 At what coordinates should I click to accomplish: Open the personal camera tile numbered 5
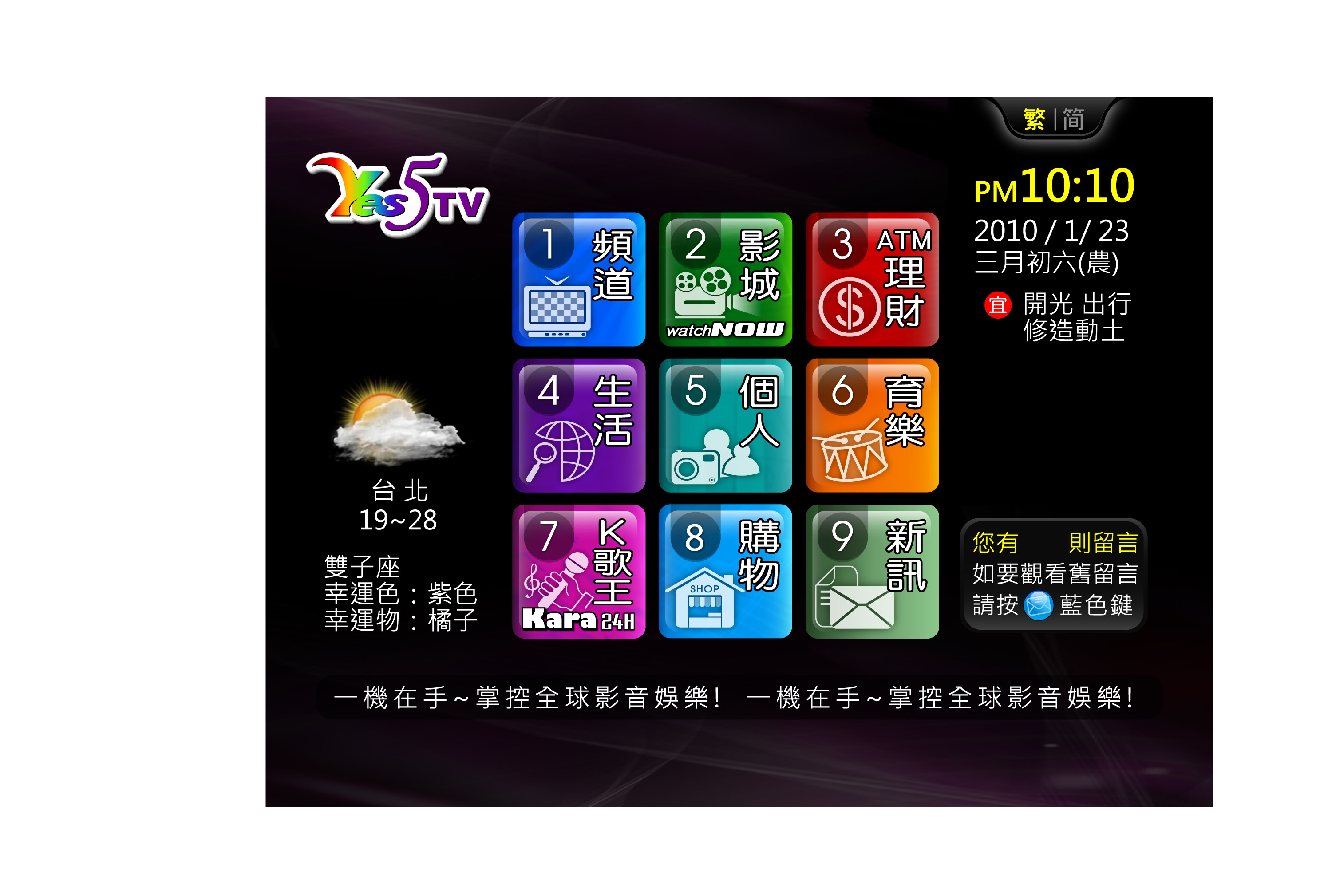point(725,425)
